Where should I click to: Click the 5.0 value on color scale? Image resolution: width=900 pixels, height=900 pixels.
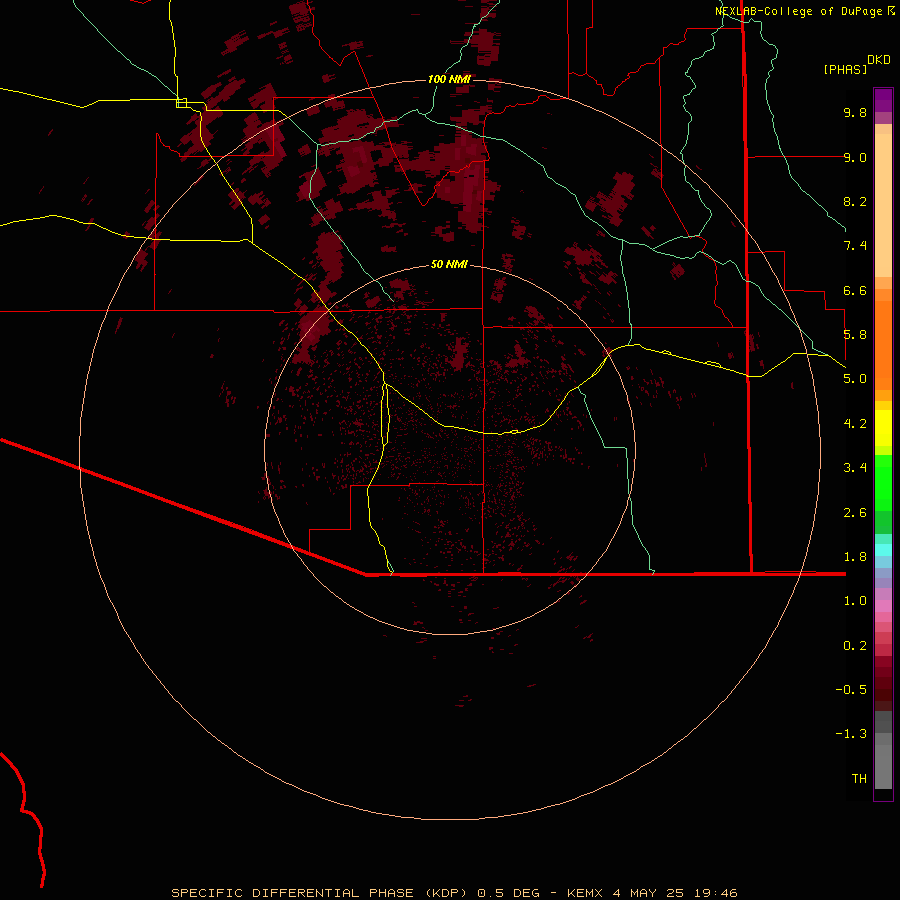tap(855, 379)
